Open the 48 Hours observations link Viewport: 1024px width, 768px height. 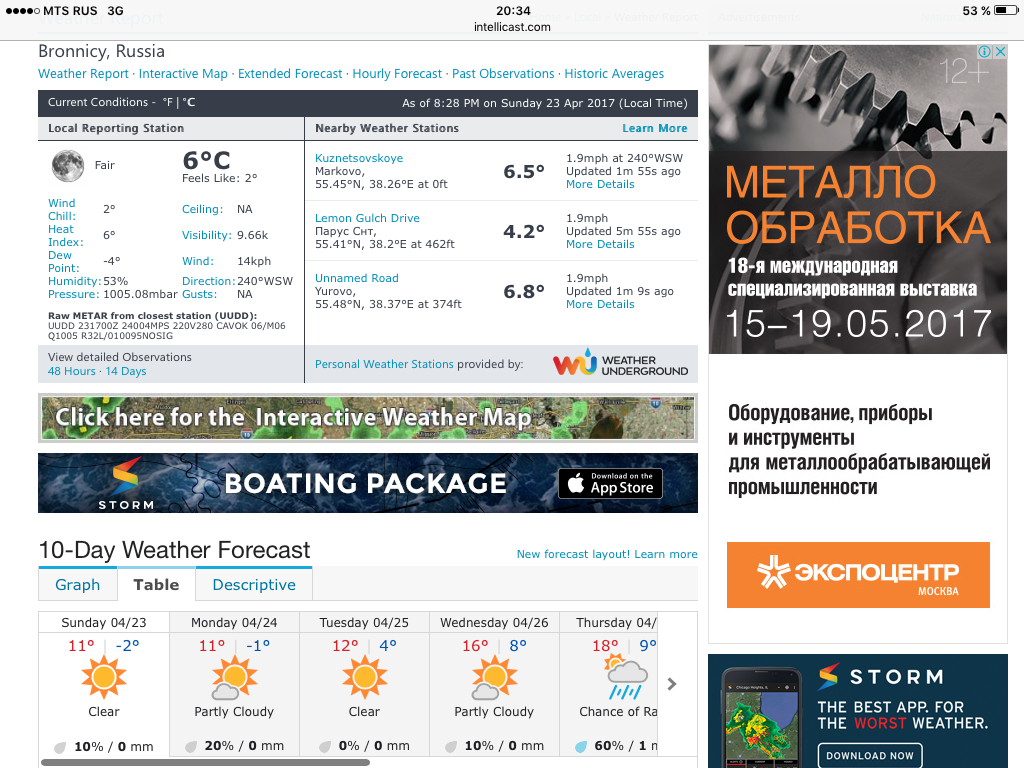[72, 371]
